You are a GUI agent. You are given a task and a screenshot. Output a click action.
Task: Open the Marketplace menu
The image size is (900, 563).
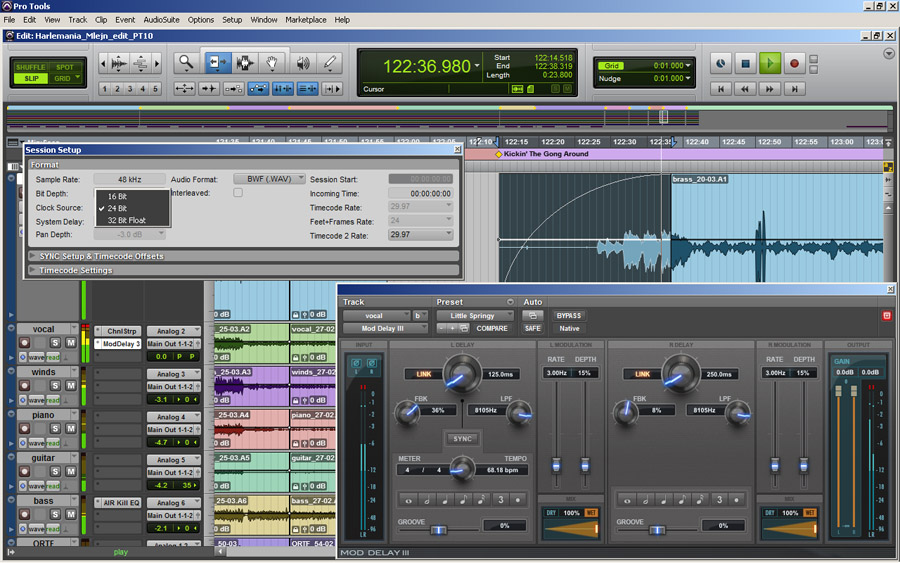305,19
